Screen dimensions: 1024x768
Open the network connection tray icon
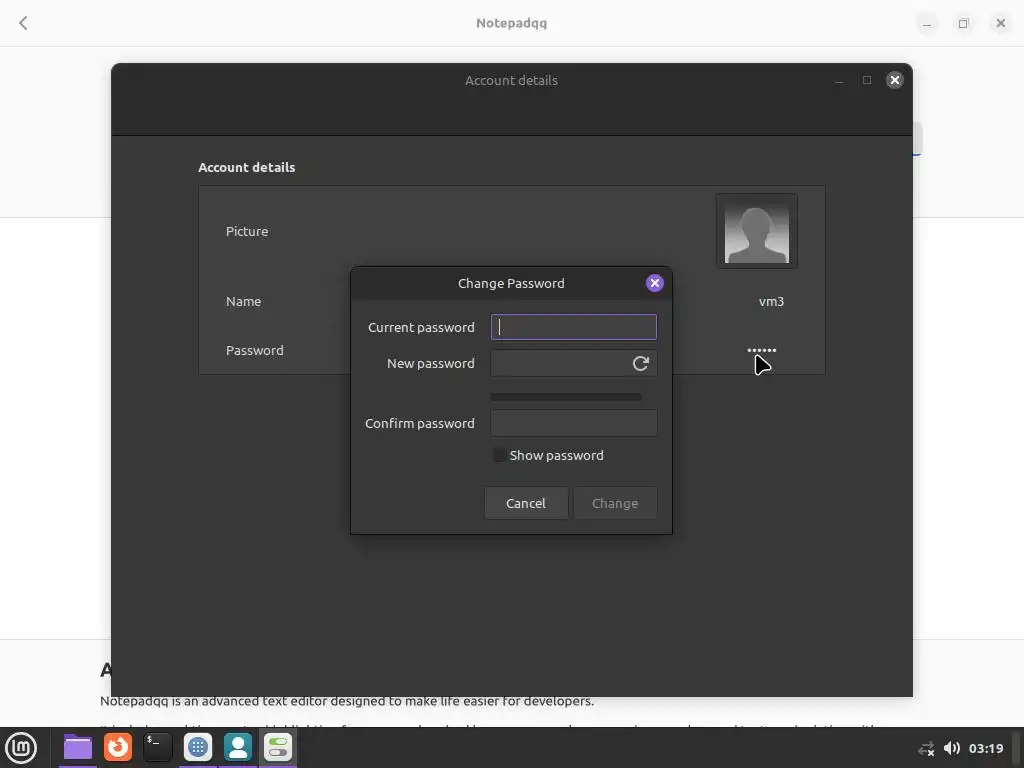tap(926, 748)
